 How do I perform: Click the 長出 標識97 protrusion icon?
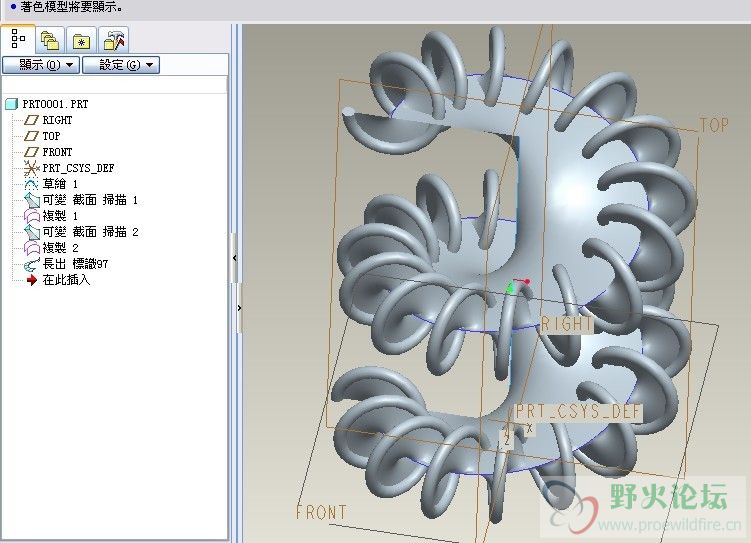click(x=32, y=264)
